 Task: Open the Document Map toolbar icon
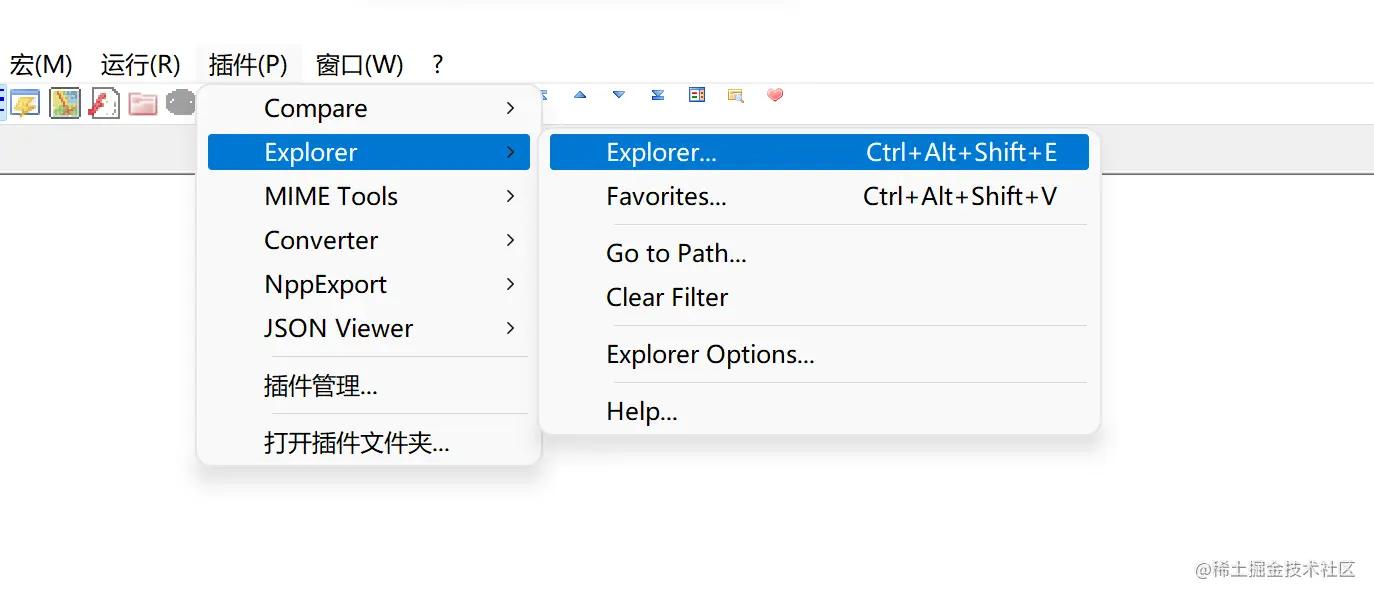65,103
